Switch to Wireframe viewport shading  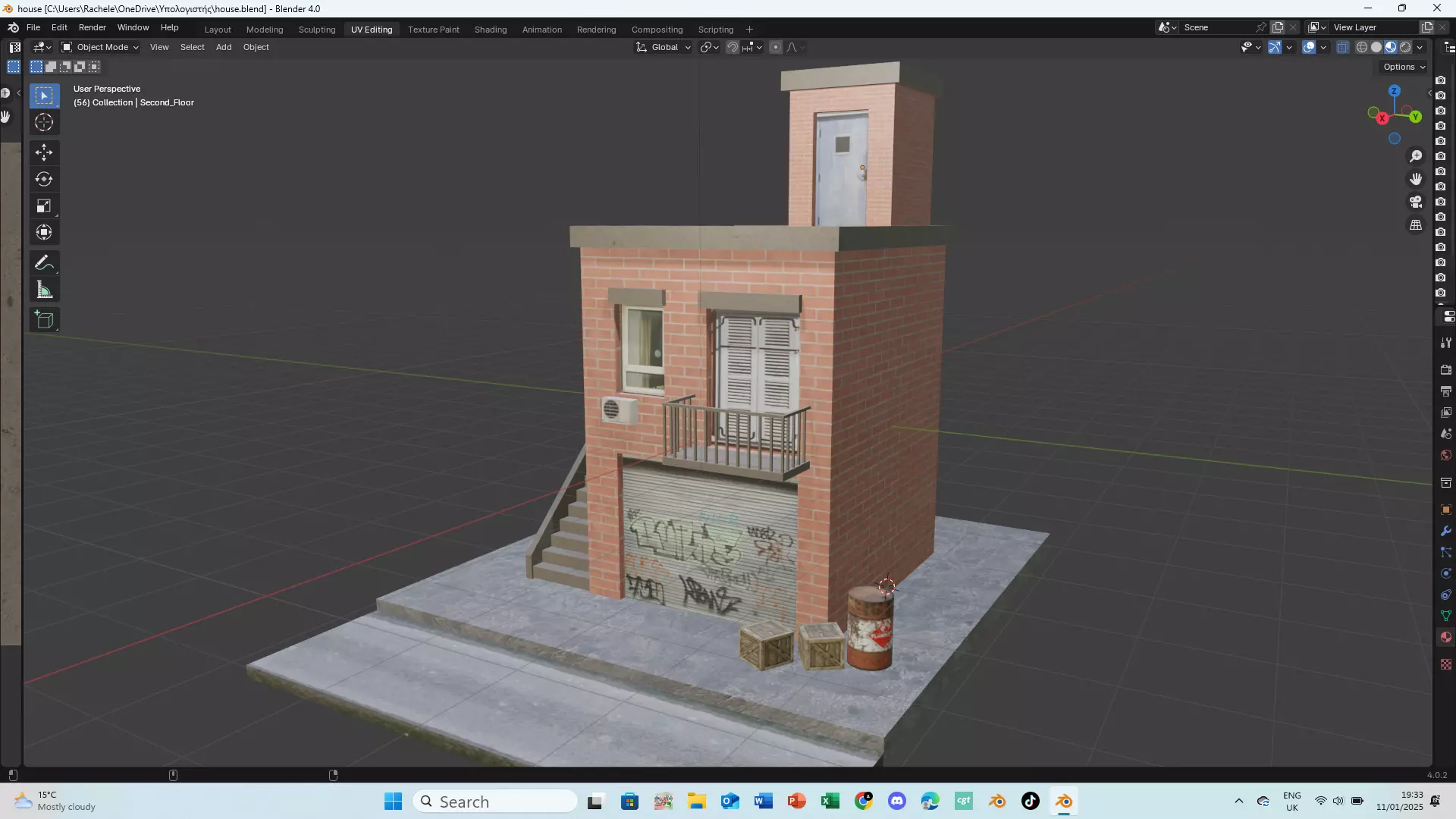[x=1362, y=47]
